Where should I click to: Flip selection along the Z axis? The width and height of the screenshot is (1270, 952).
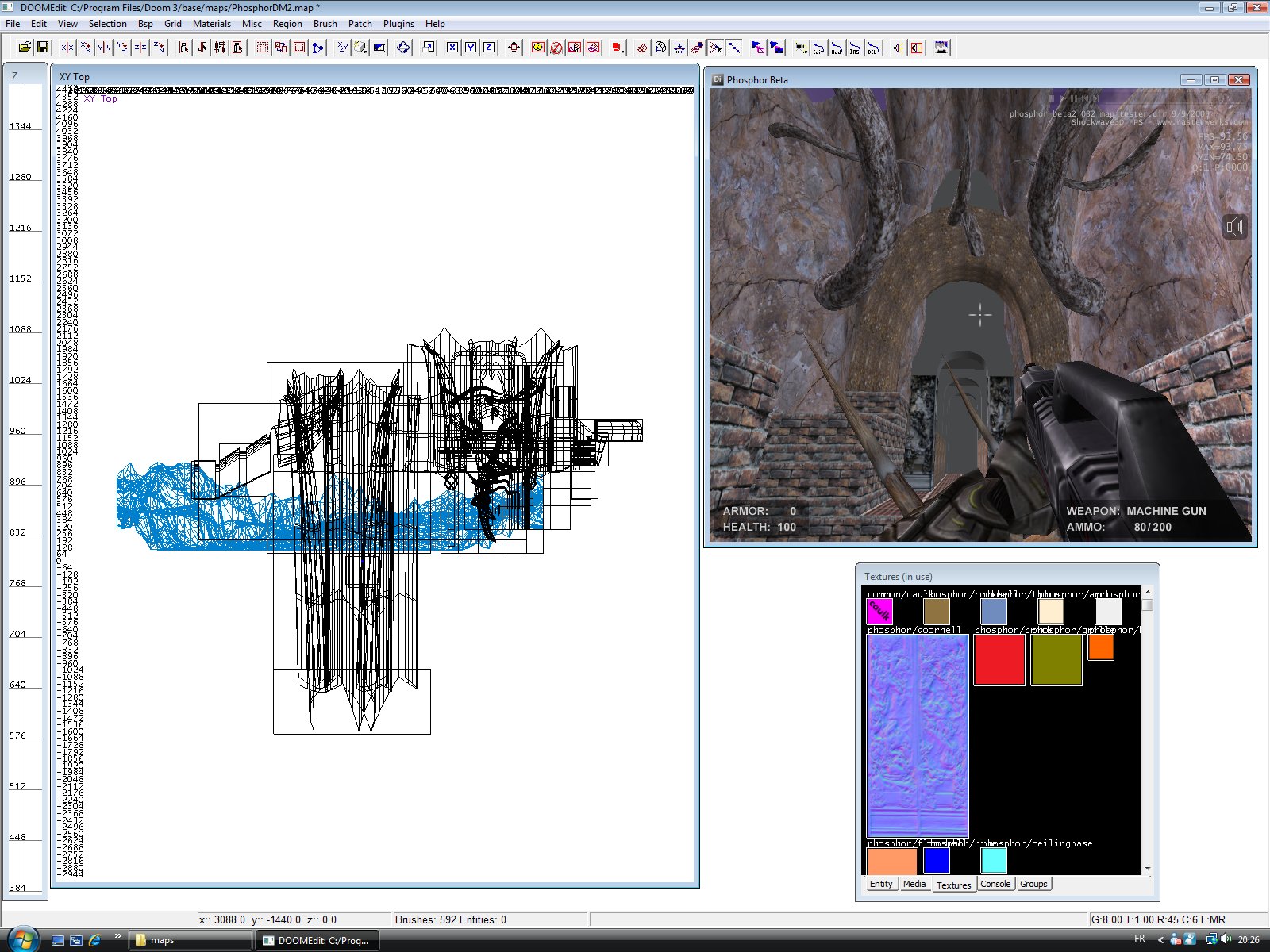coord(140,48)
